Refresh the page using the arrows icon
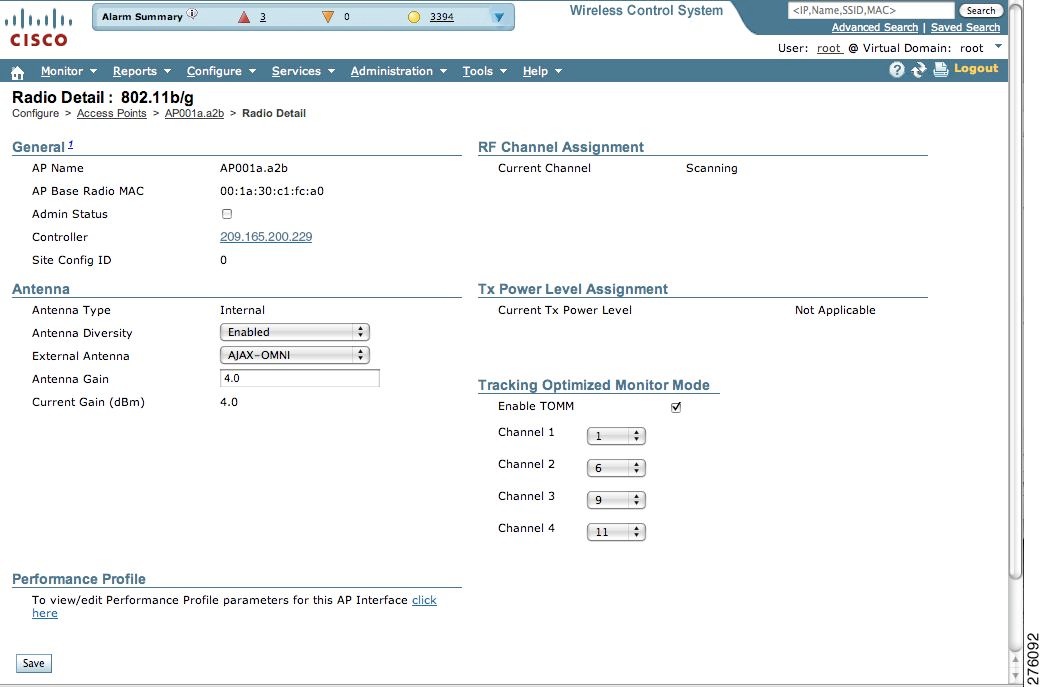The width and height of the screenshot is (1042, 687). click(918, 70)
